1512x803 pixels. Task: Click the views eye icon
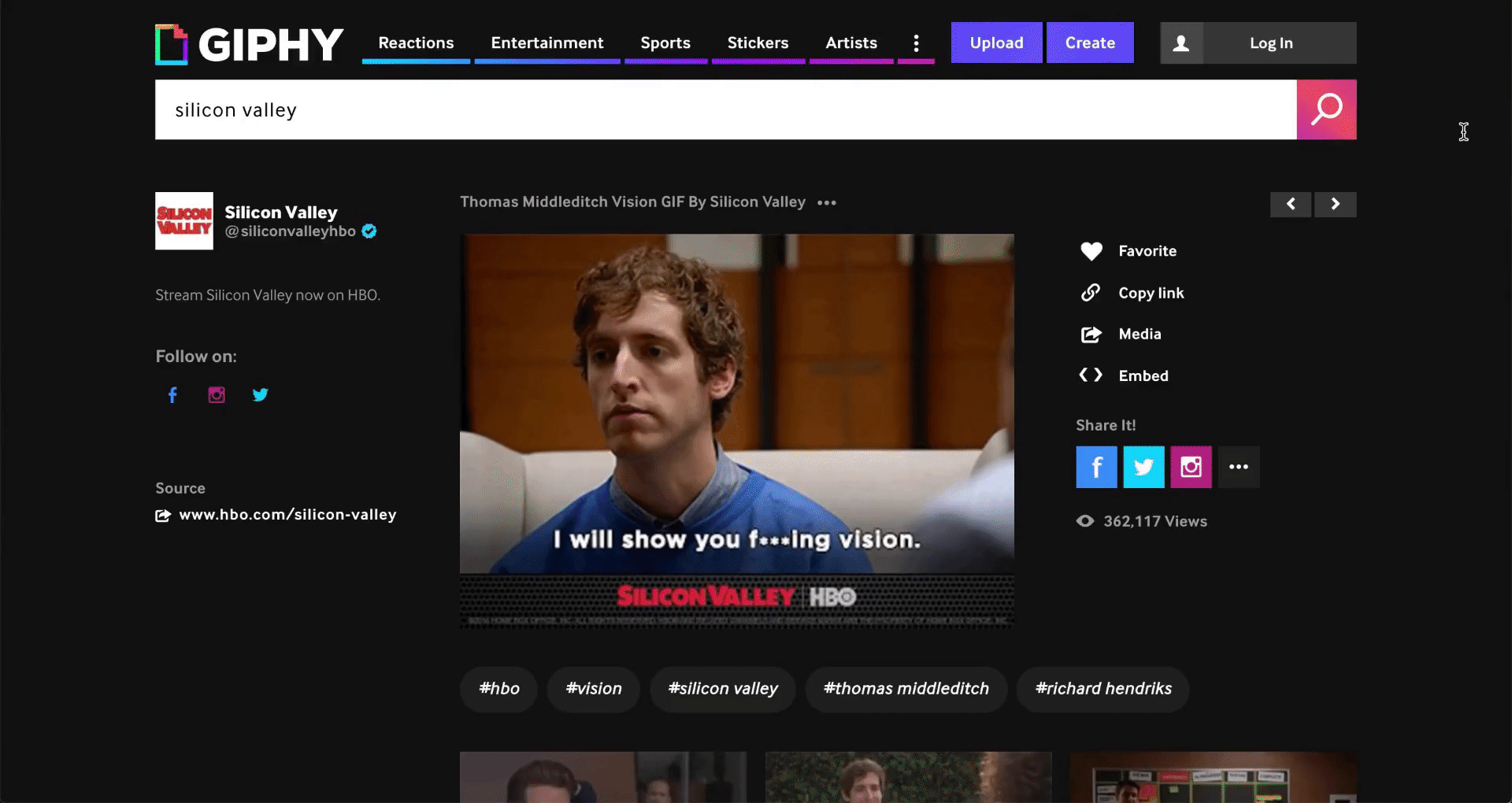(1085, 521)
